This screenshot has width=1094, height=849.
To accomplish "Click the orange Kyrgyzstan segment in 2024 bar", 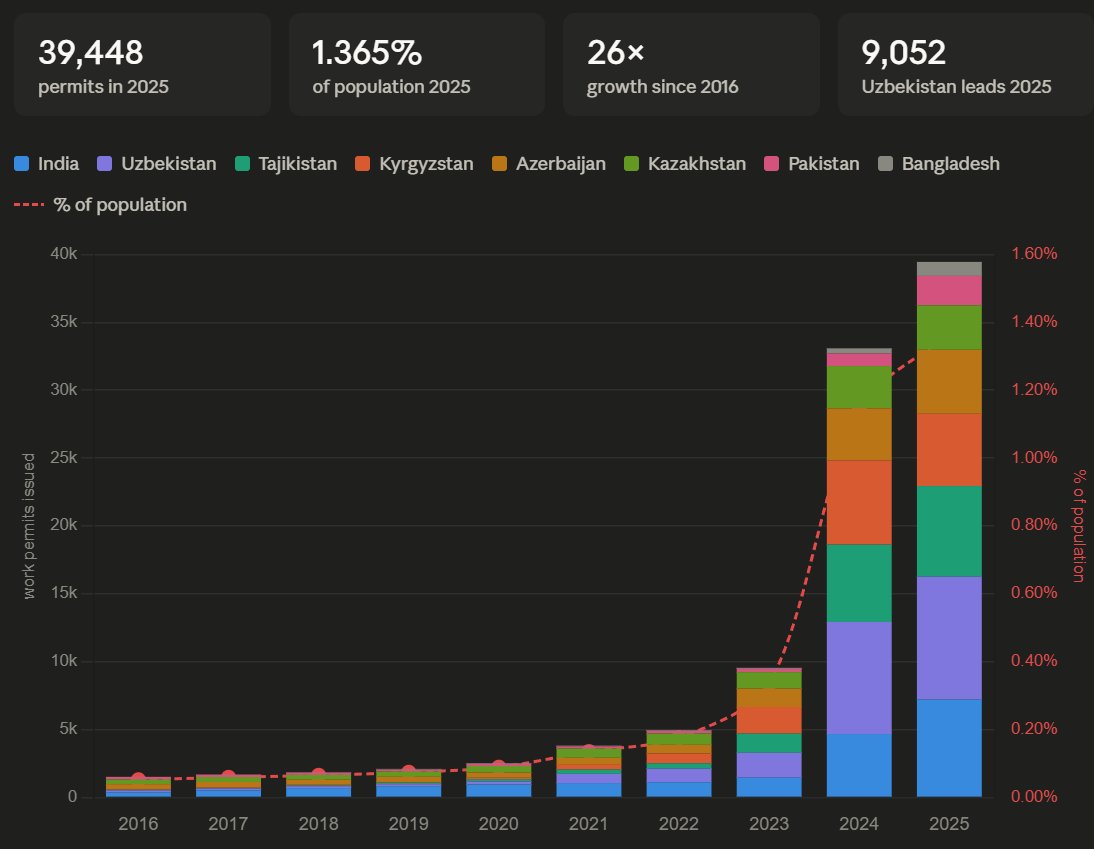I will coord(859,502).
